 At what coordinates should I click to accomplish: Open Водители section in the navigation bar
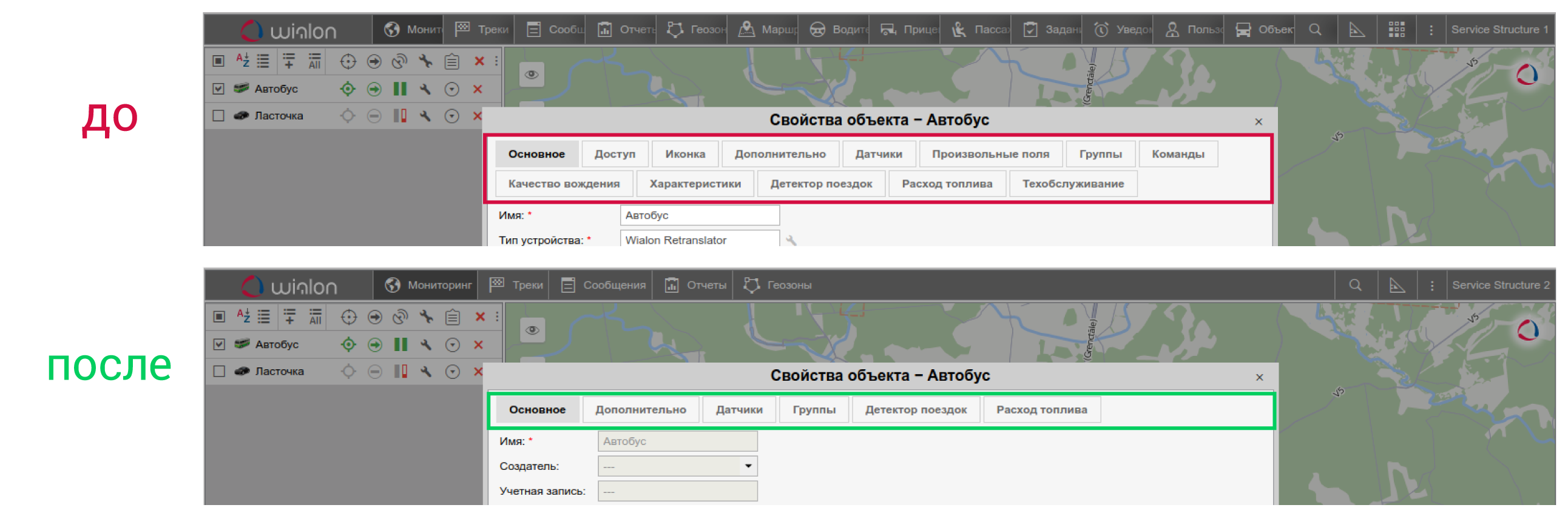click(839, 29)
